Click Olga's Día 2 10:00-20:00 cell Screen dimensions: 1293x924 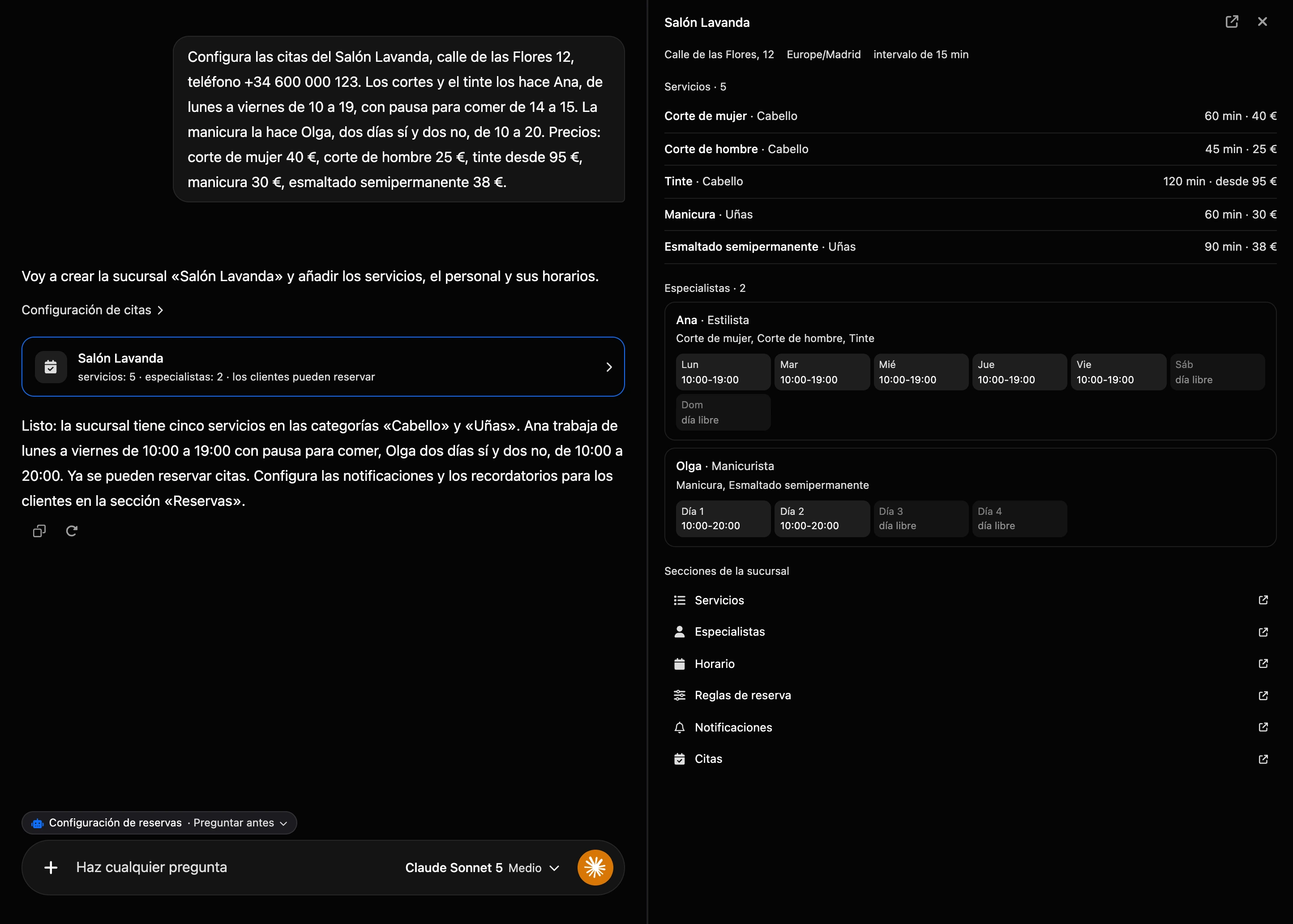(822, 519)
